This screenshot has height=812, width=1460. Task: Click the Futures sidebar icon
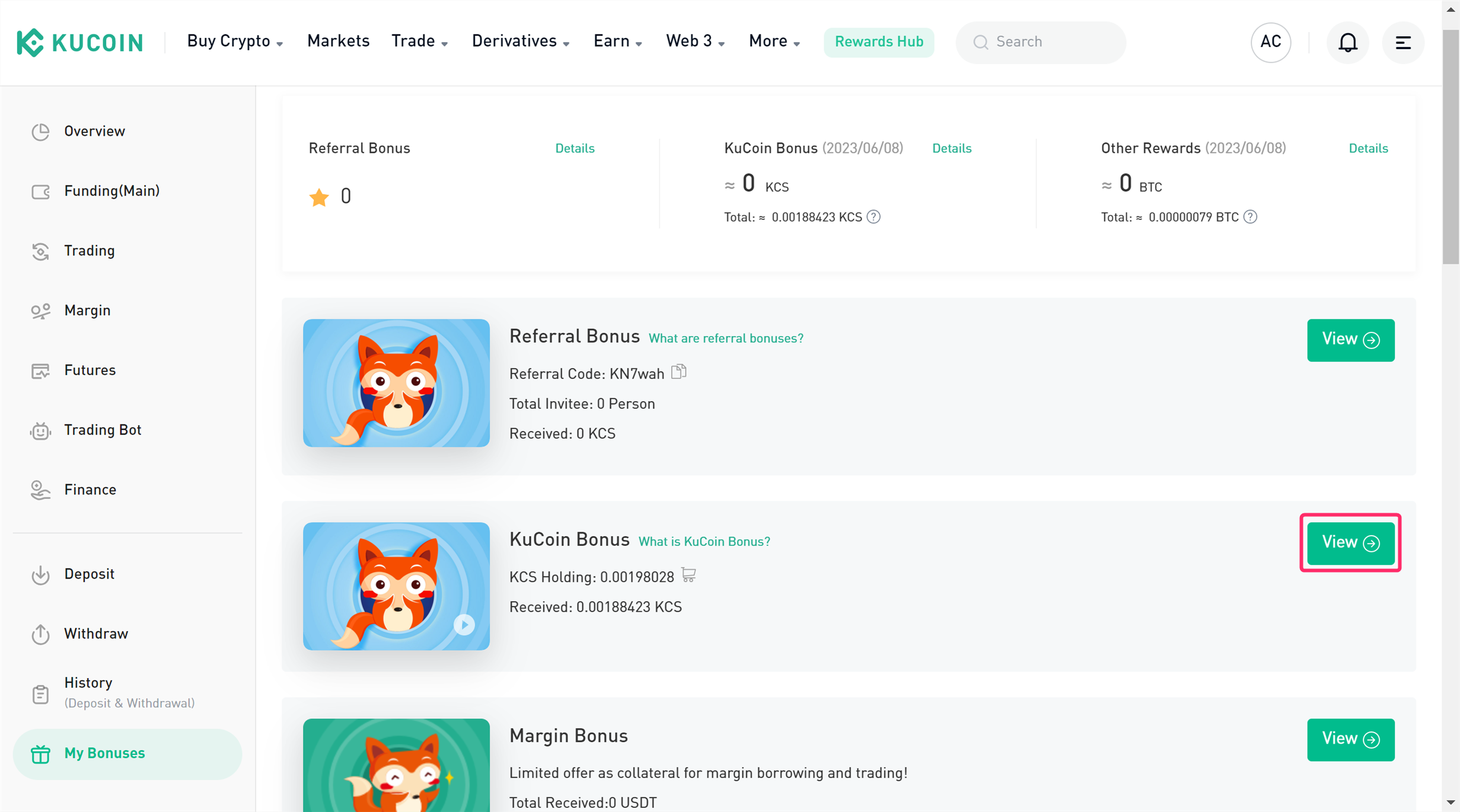point(40,371)
